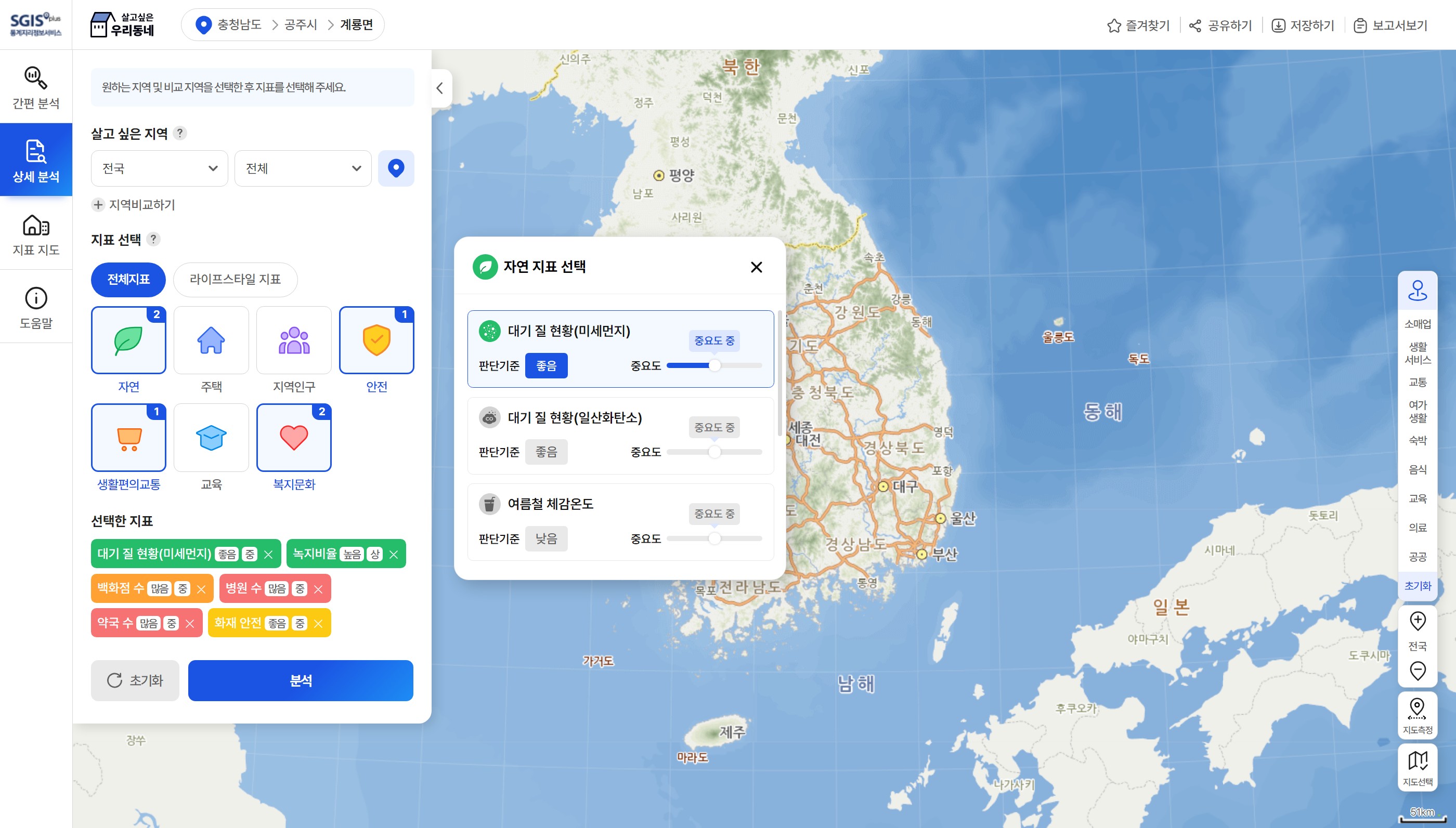The image size is (1456, 828).
Task: Reset selections with the 초기화 button
Action: [135, 680]
